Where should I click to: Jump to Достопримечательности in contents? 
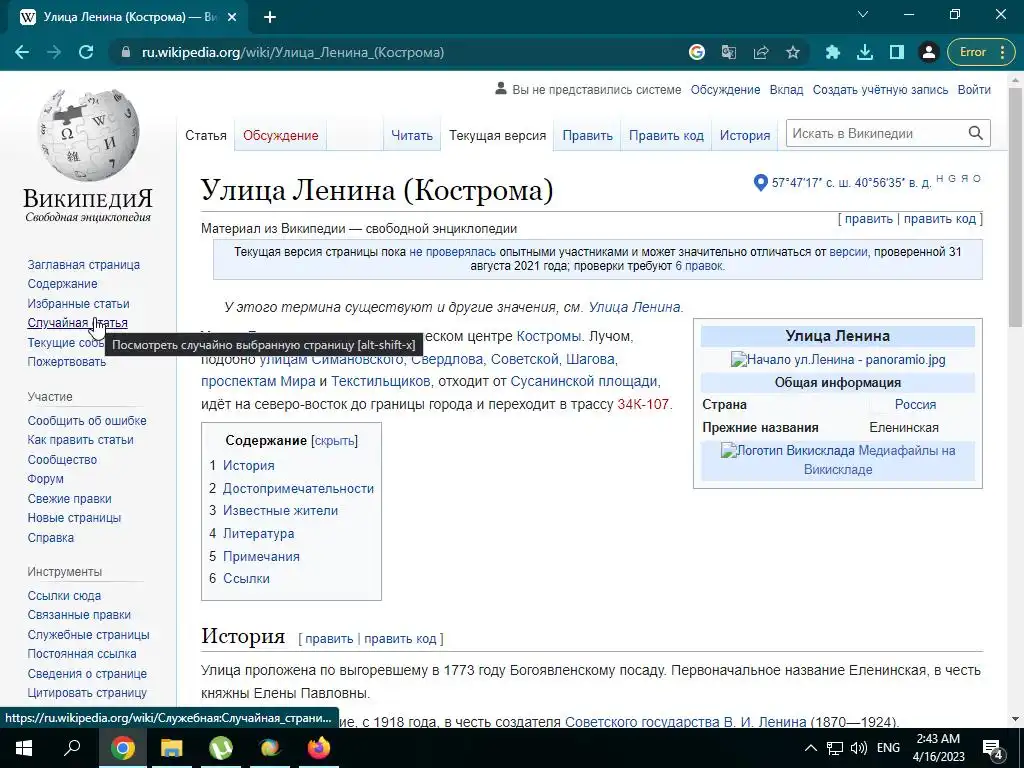[x=298, y=488]
